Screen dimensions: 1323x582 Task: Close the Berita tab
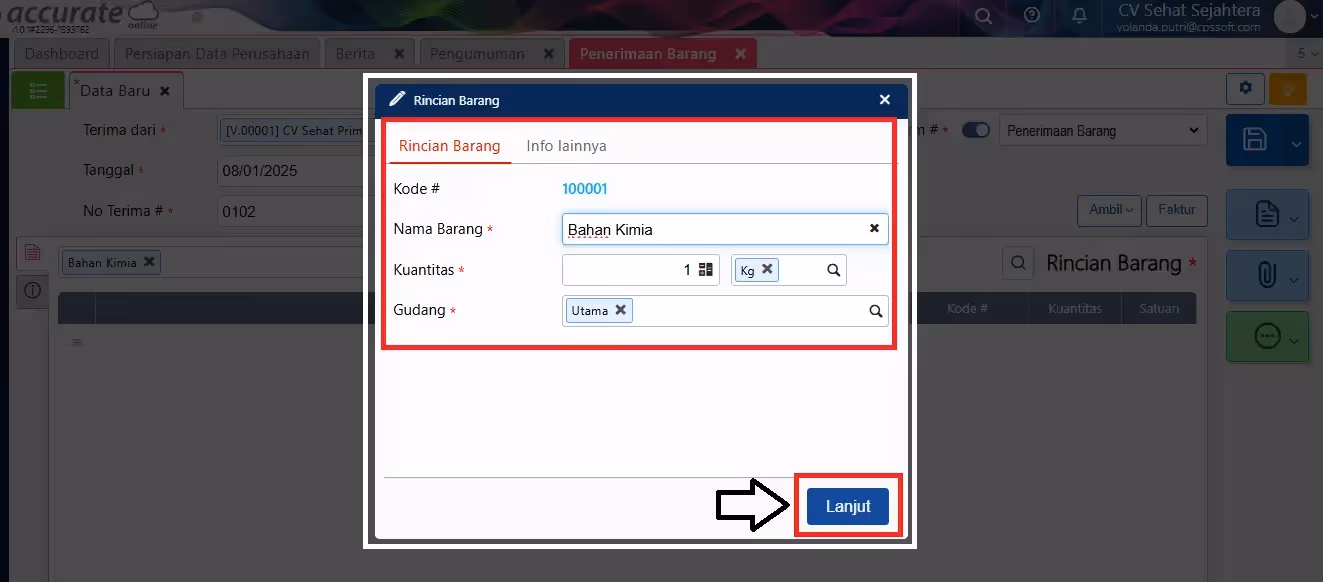coord(399,54)
